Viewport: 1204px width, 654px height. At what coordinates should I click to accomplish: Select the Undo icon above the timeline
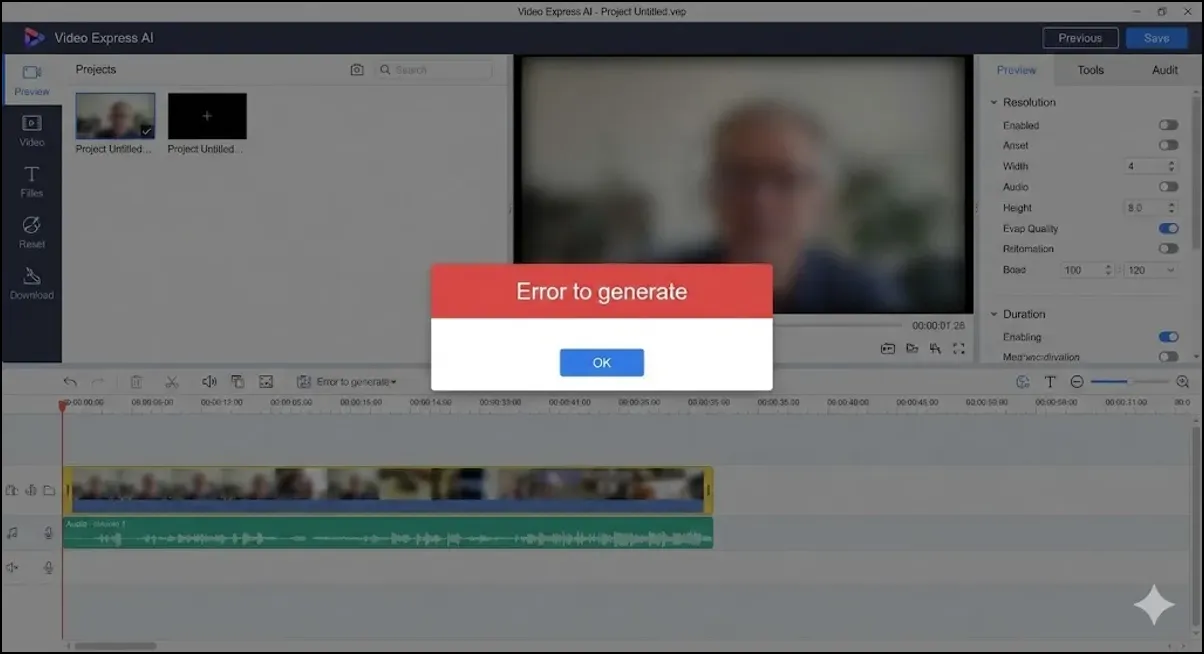pyautogui.click(x=69, y=381)
